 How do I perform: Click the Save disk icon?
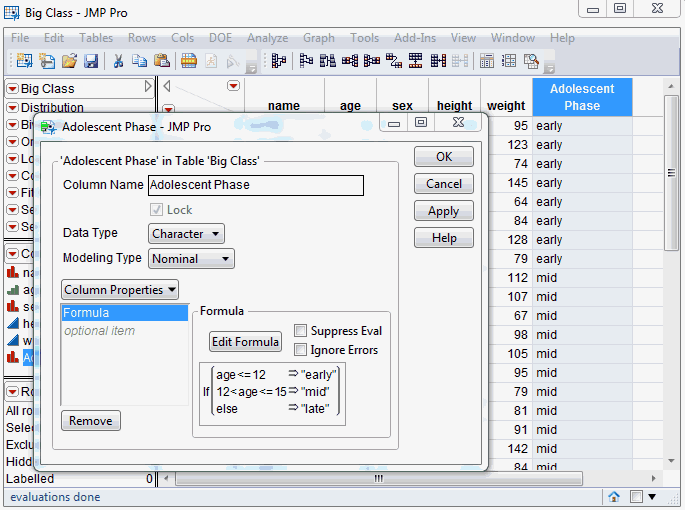(x=91, y=61)
